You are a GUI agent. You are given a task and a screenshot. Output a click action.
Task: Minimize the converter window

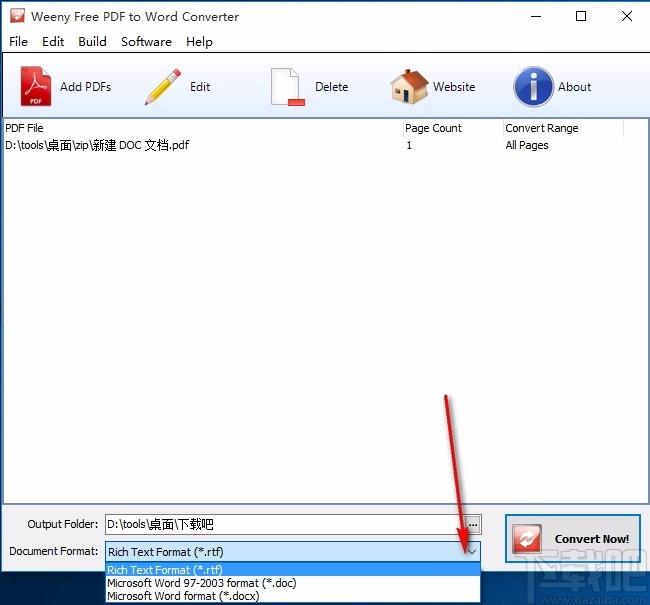[x=536, y=17]
